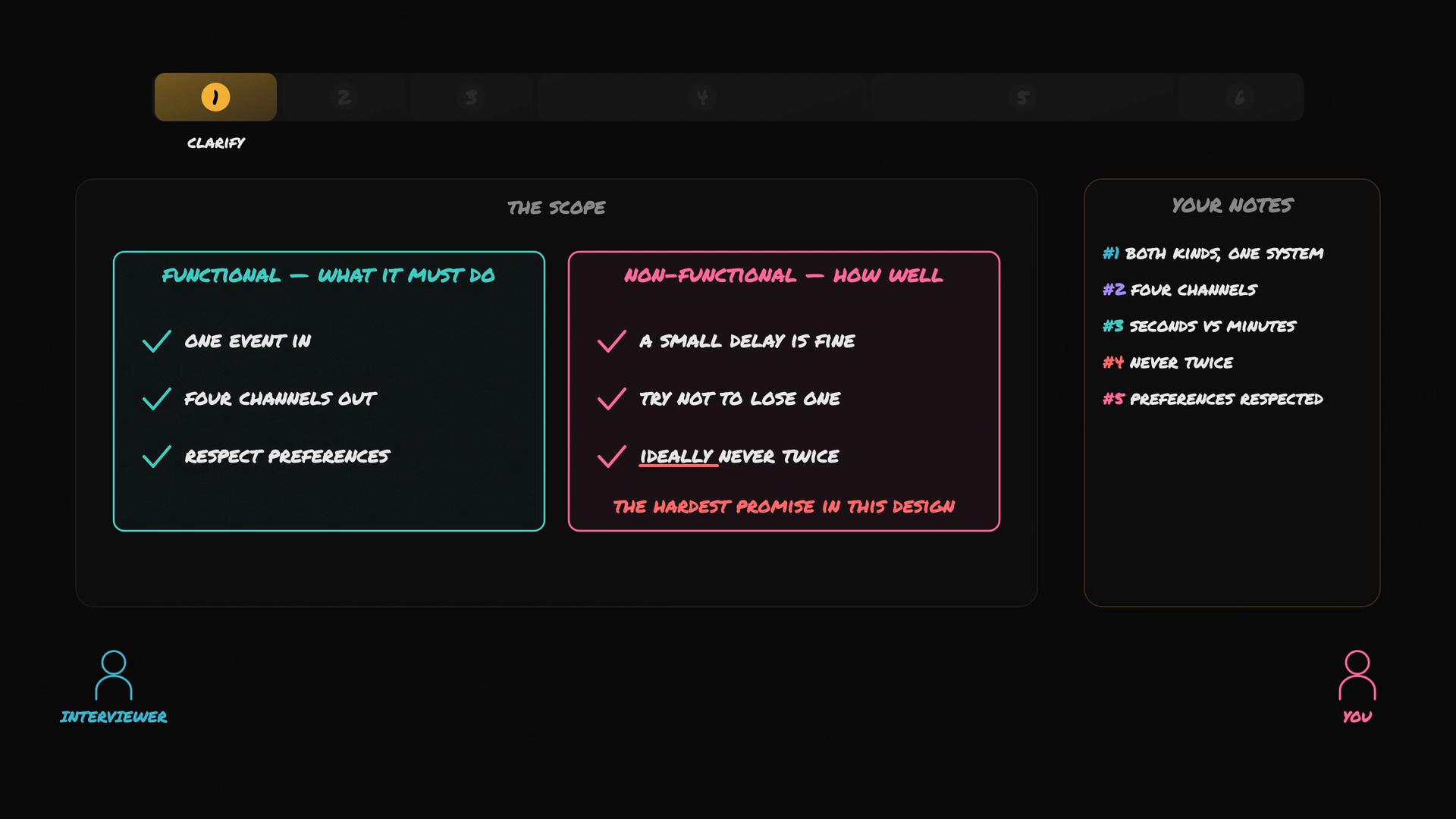Screen dimensions: 1456x819
Task: Click the Your Notes panel title
Action: (1232, 206)
